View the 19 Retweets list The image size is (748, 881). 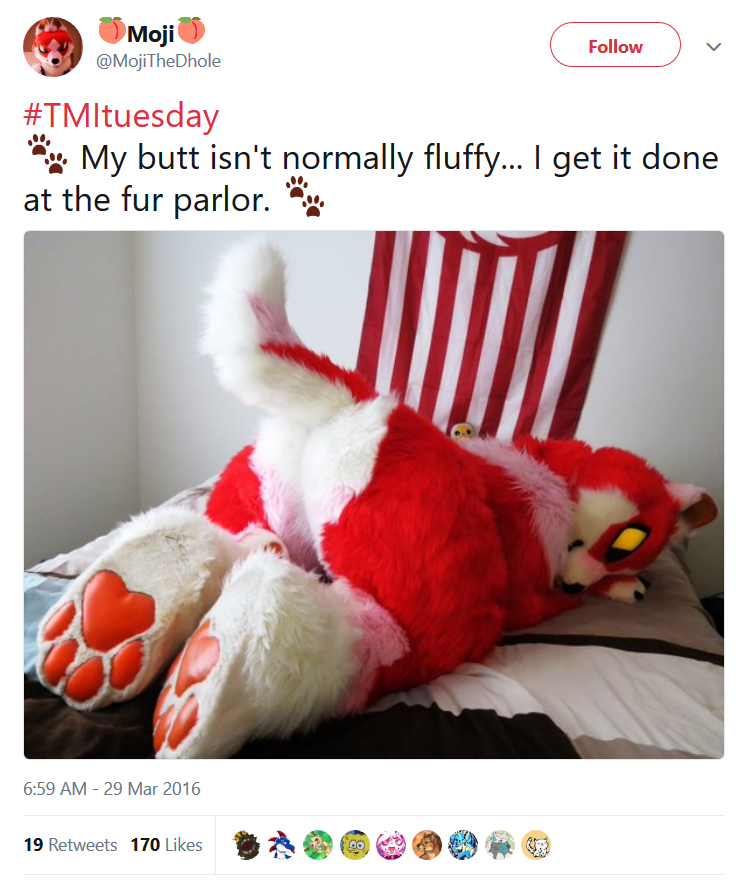(x=70, y=844)
